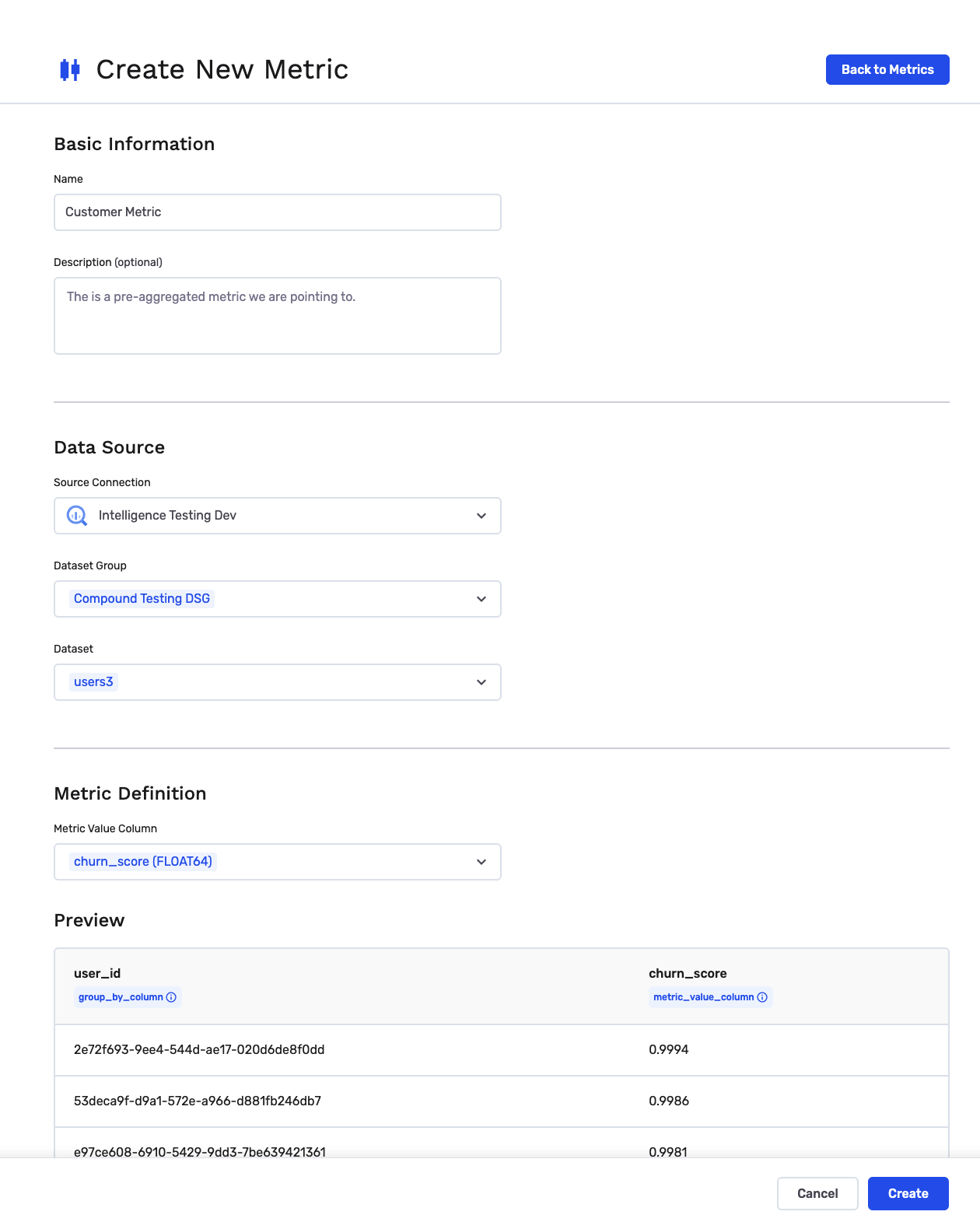This screenshot has height=1229, width=980.
Task: Click the metric candlestick icon beside the title
Action: click(x=70, y=70)
